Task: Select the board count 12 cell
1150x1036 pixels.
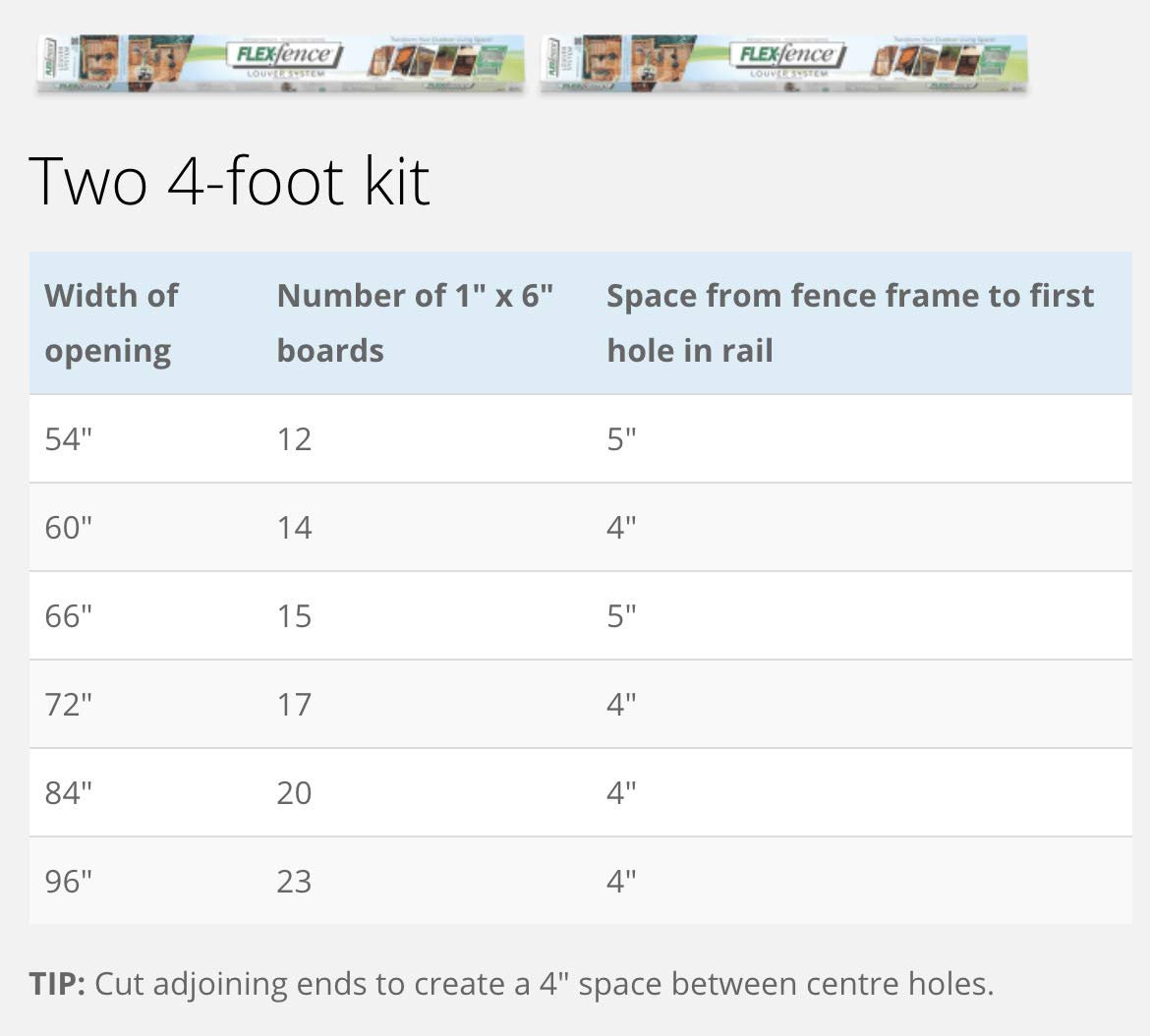Action: (x=294, y=439)
